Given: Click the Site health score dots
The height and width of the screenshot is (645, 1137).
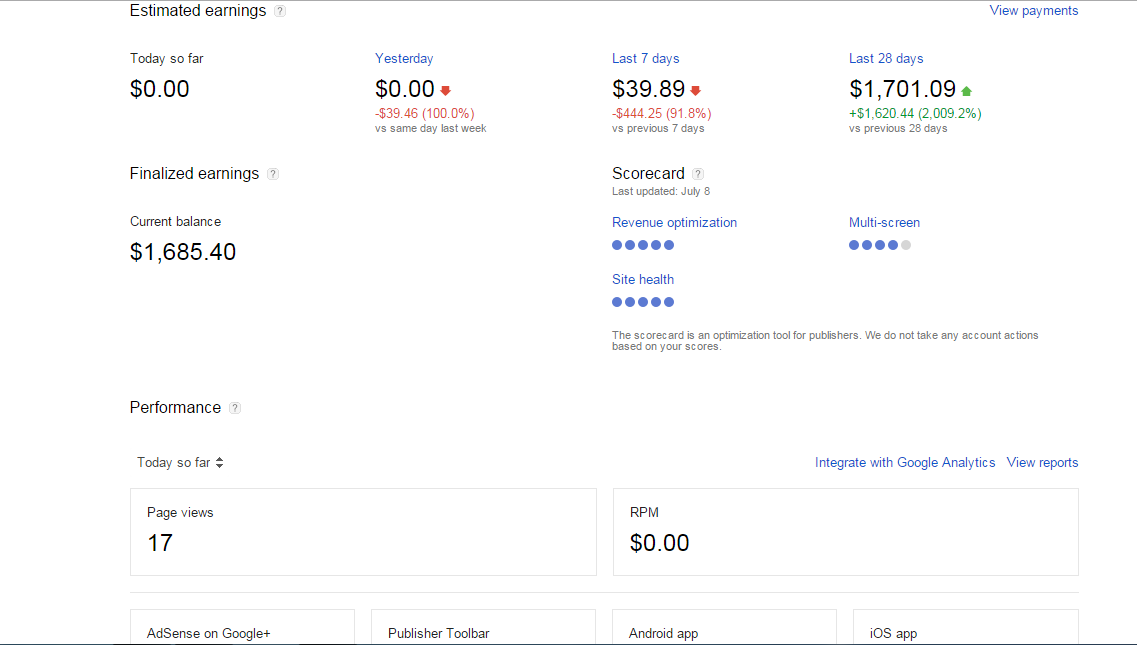Looking at the screenshot, I should pos(643,302).
